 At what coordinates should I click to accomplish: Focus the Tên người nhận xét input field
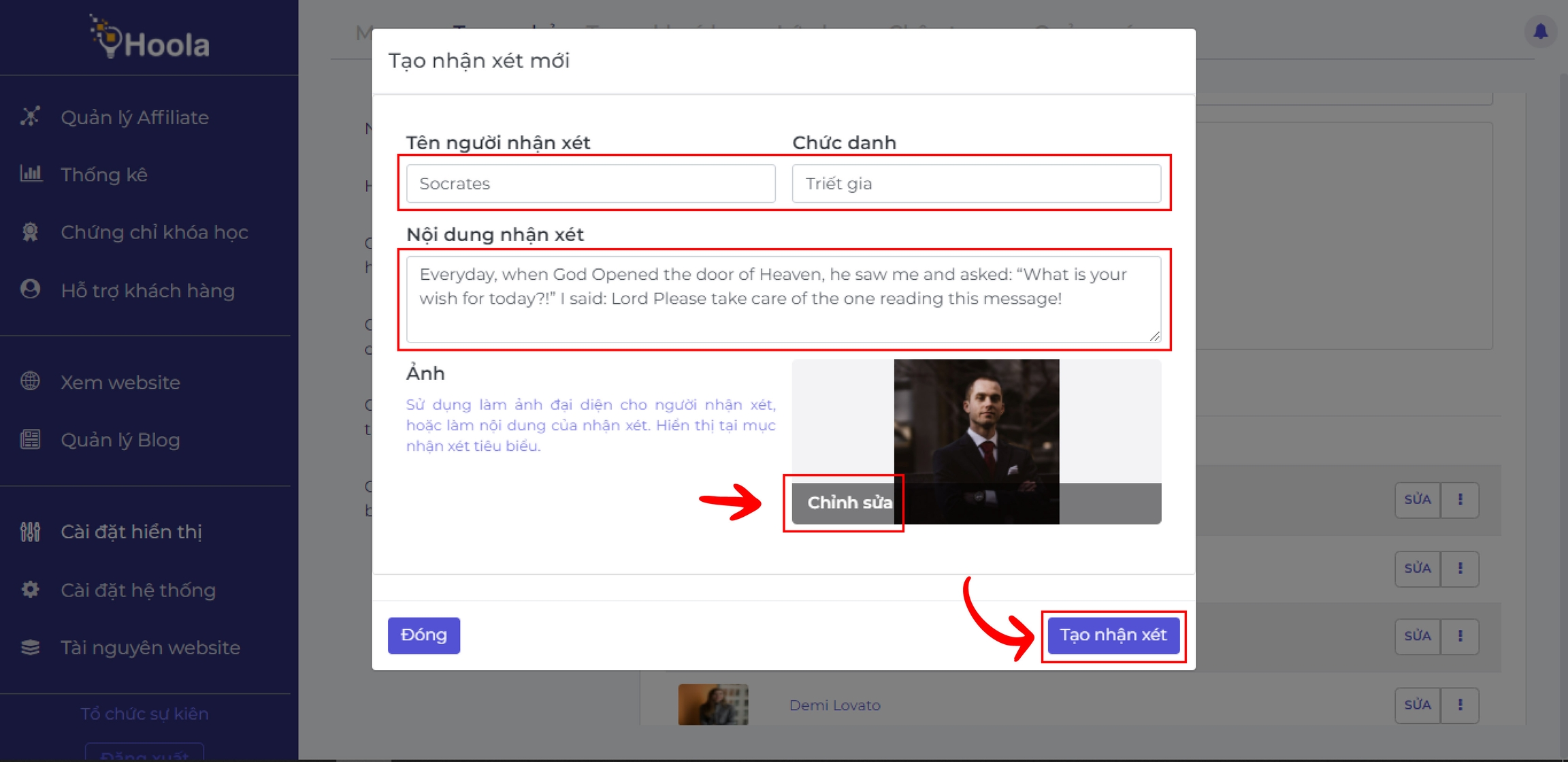click(x=590, y=184)
